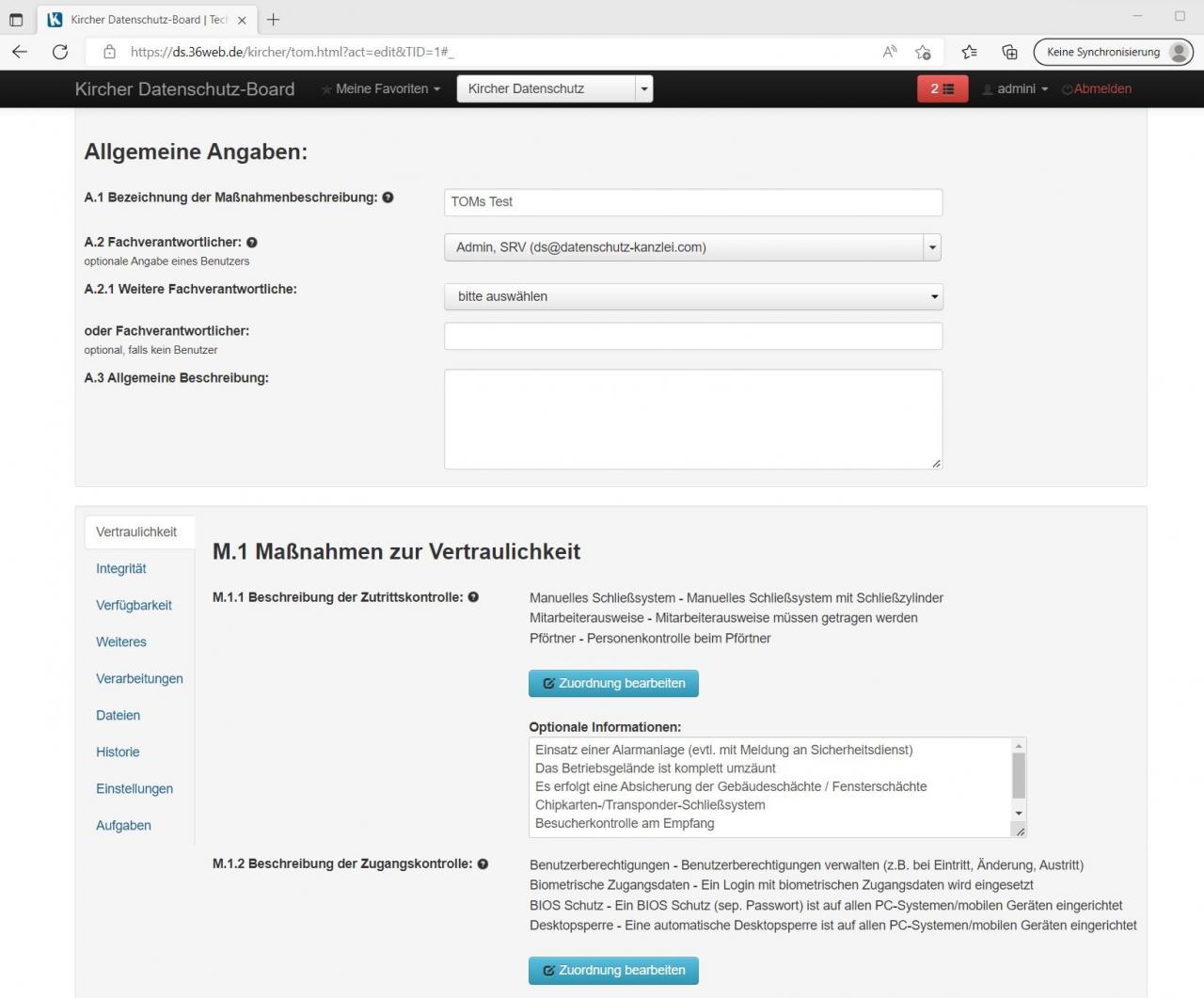Click 'Besucherkontrolle am Empfang' line
This screenshot has width=1204, height=998.
625,823
